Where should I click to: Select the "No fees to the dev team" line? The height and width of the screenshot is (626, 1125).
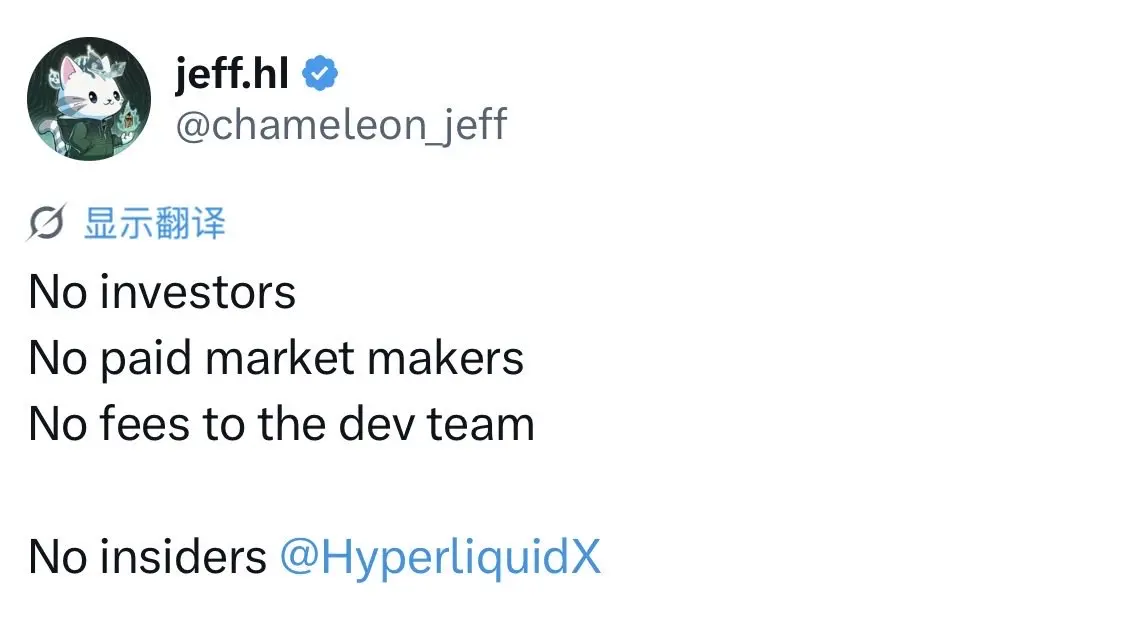click(282, 424)
